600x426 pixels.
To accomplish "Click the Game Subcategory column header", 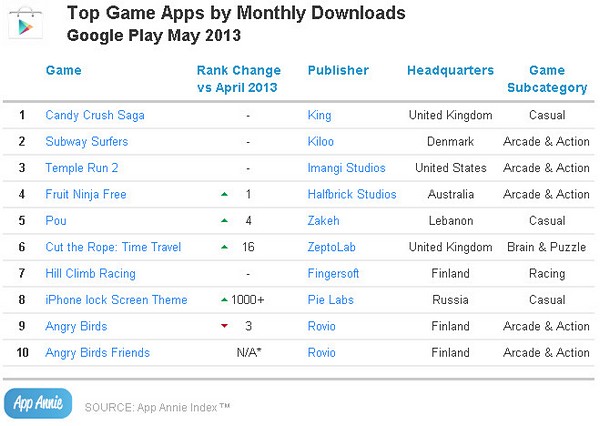I will pos(547,79).
